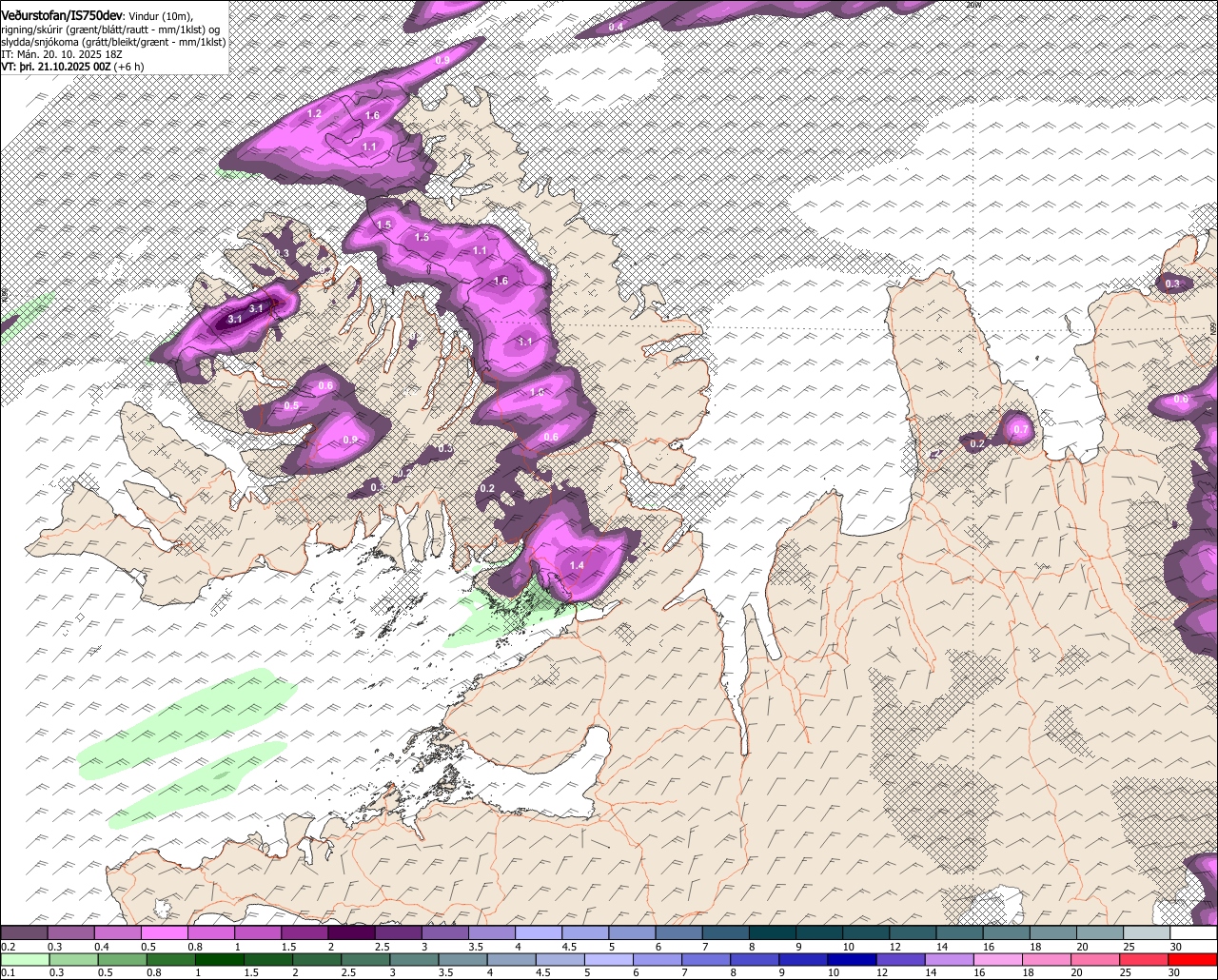Click the 1.4 precipitation value on the map
The image size is (1218, 980).
click(x=577, y=565)
